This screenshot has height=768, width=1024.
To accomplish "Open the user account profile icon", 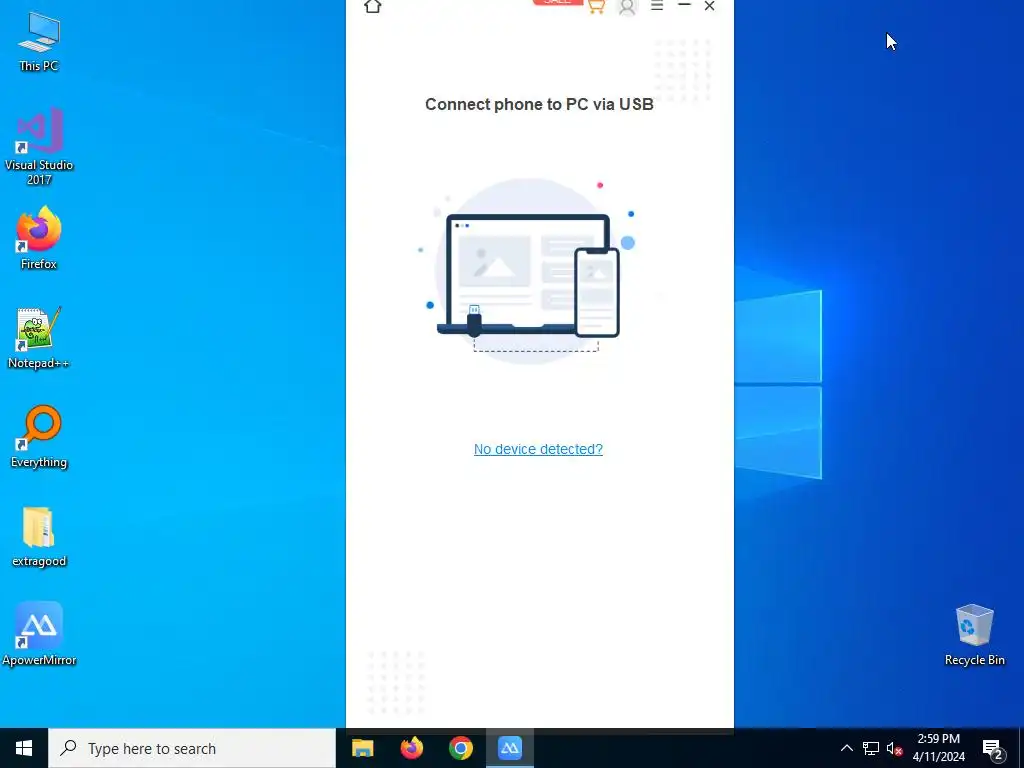I will pyautogui.click(x=627, y=7).
